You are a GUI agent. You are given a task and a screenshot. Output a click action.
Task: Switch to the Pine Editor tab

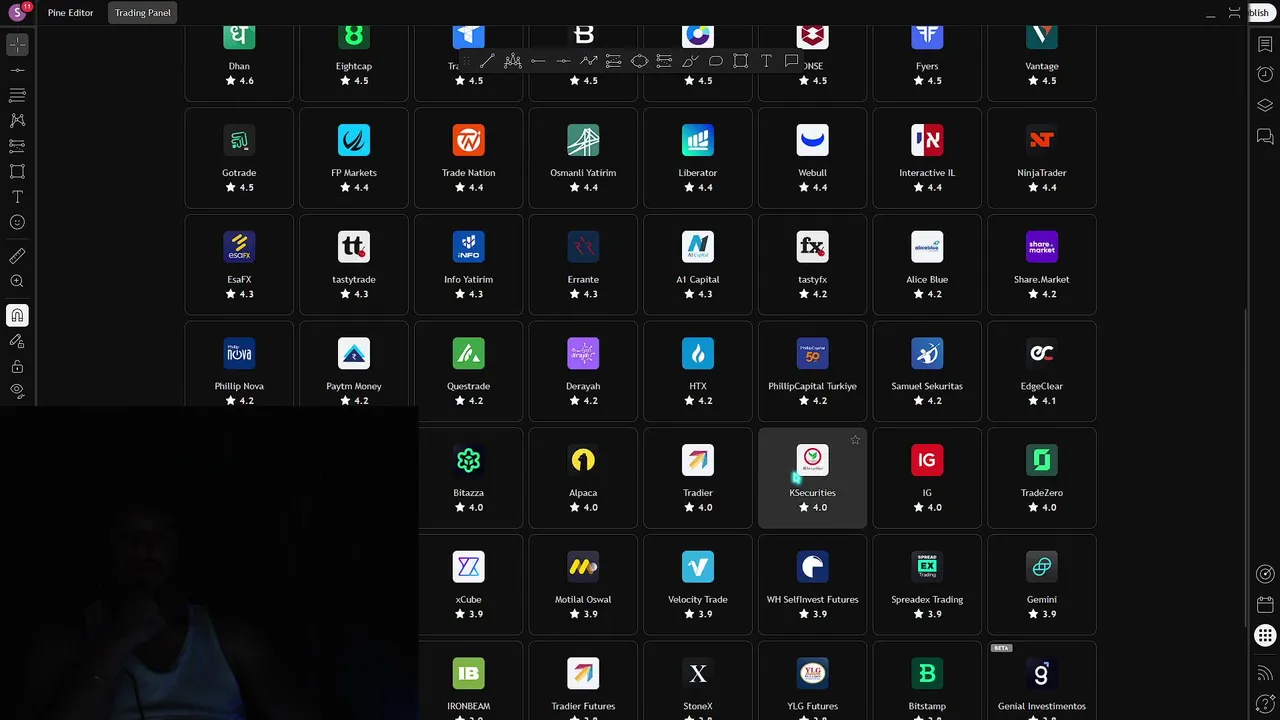pos(70,13)
